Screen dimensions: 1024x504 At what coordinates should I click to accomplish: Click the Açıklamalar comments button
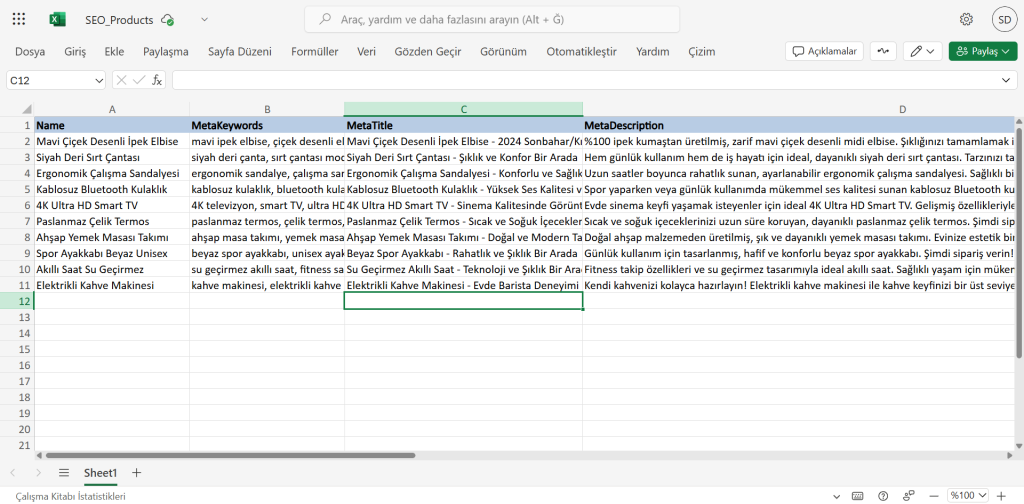pyautogui.click(x=824, y=51)
